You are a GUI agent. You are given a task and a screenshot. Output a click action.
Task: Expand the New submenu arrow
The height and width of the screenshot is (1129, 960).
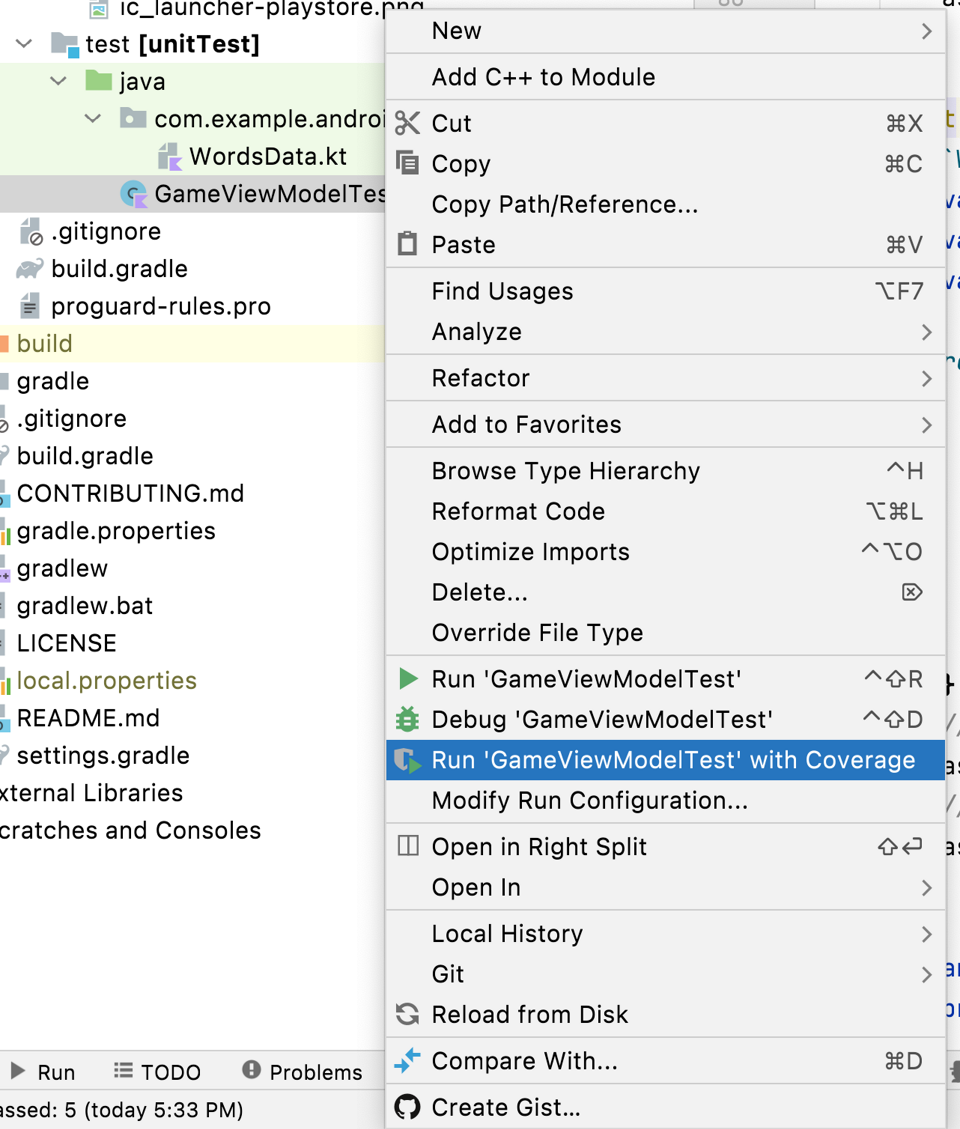(925, 31)
